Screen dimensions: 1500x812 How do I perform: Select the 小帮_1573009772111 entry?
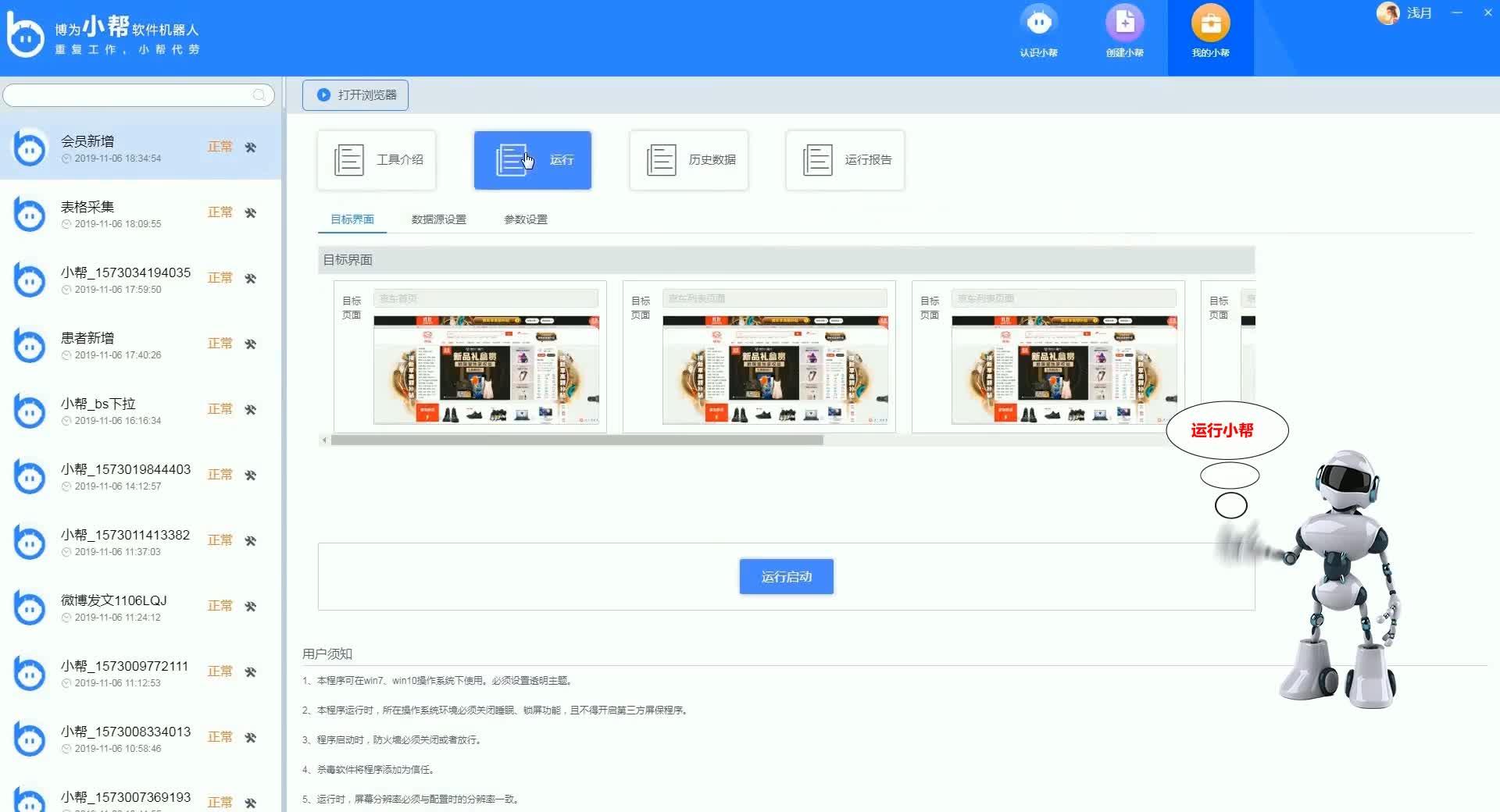141,672
